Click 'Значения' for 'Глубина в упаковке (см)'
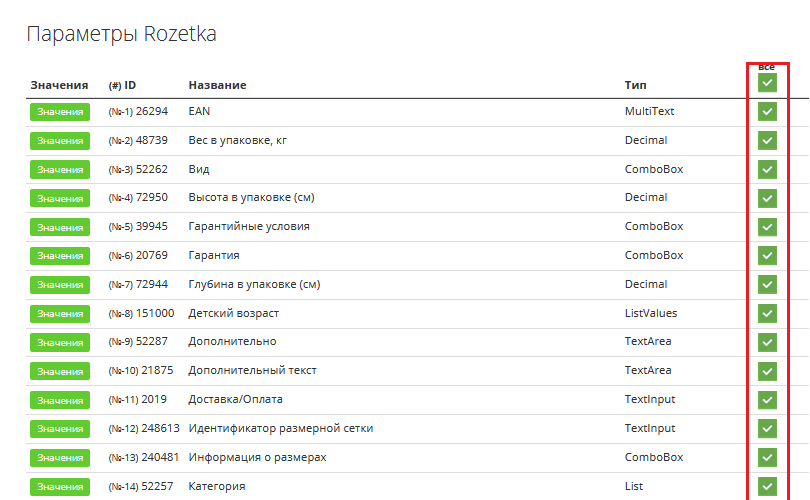Viewport: 810px width, 500px height. click(x=60, y=285)
